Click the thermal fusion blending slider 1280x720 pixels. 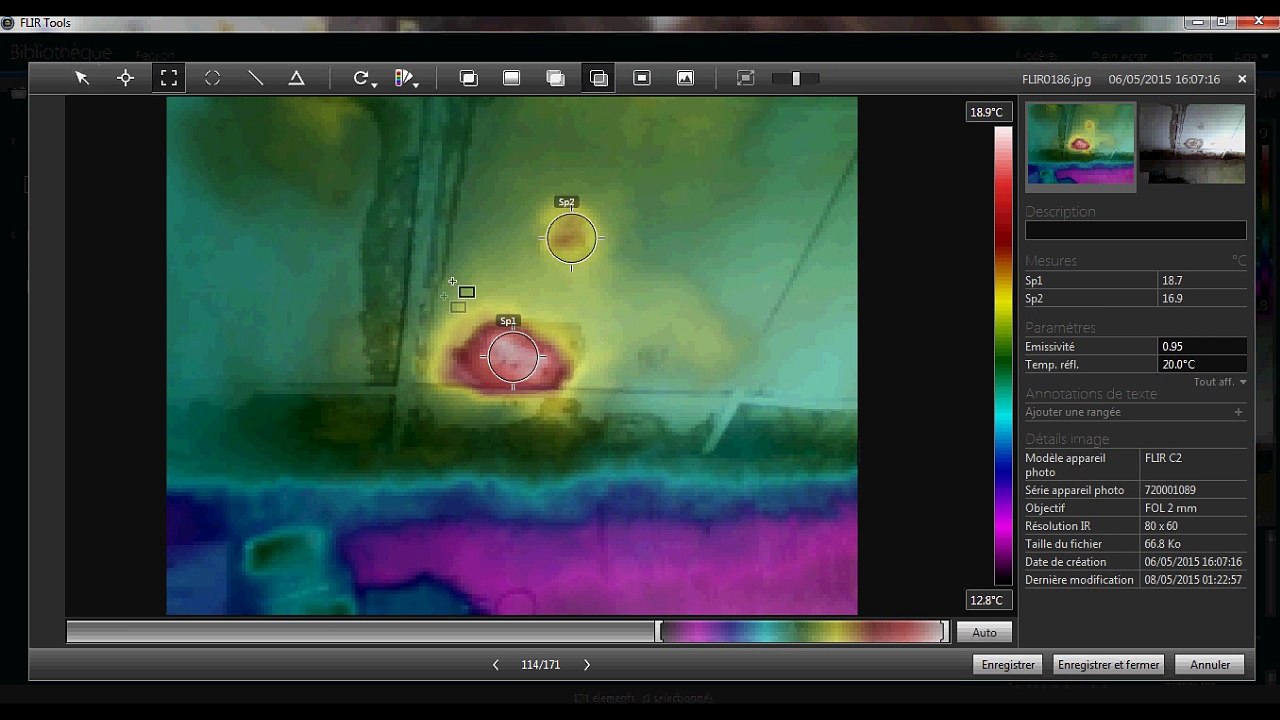pos(796,78)
